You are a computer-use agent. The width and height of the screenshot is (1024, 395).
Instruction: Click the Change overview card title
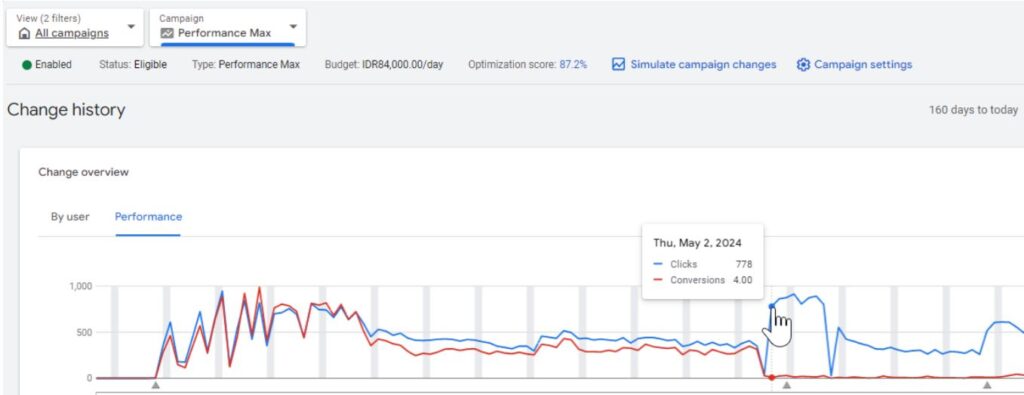coord(84,172)
